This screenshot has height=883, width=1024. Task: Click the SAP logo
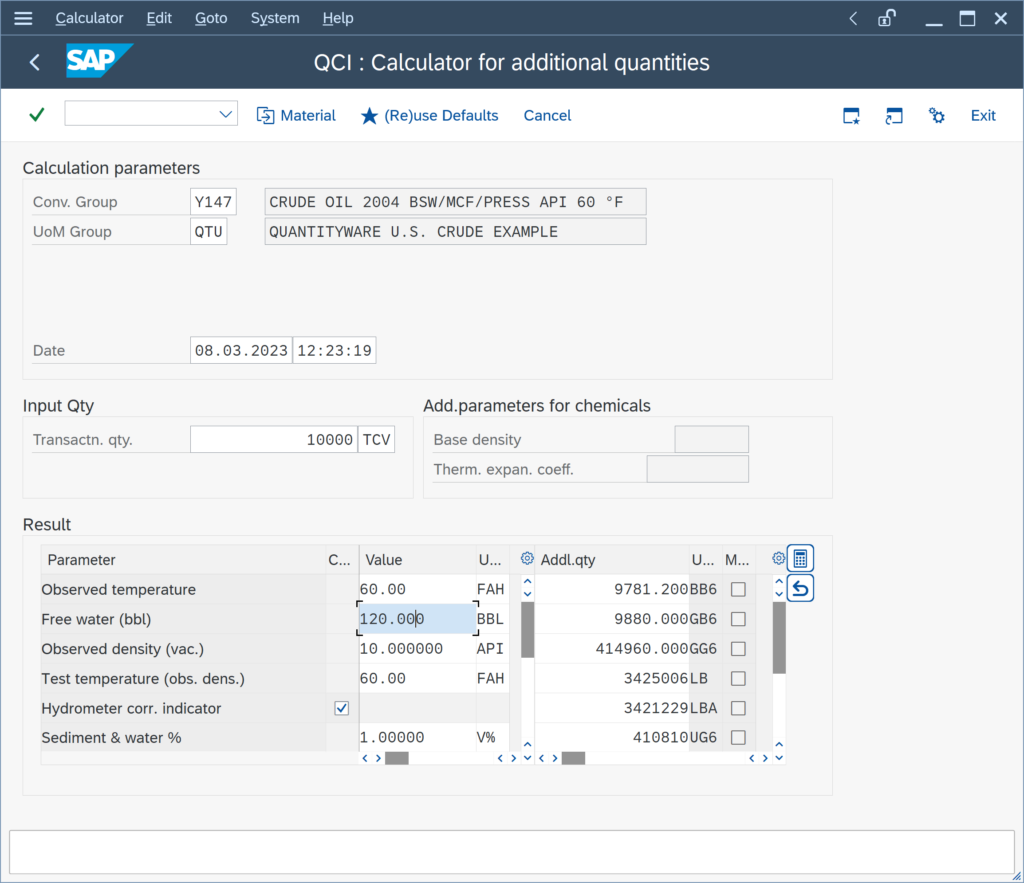(x=99, y=61)
